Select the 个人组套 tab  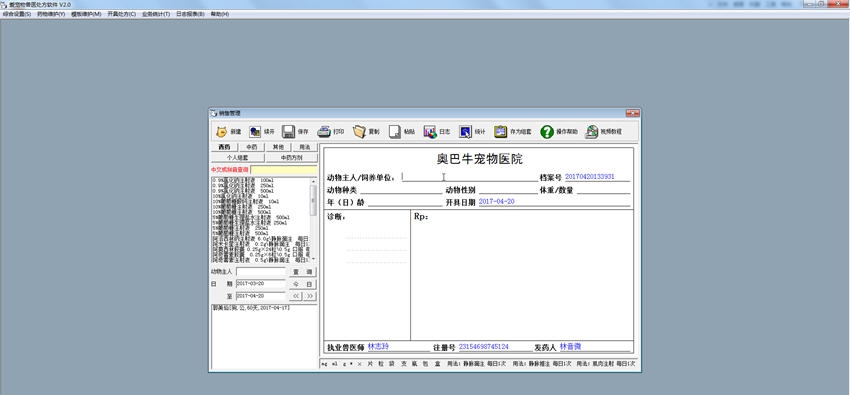pos(238,158)
